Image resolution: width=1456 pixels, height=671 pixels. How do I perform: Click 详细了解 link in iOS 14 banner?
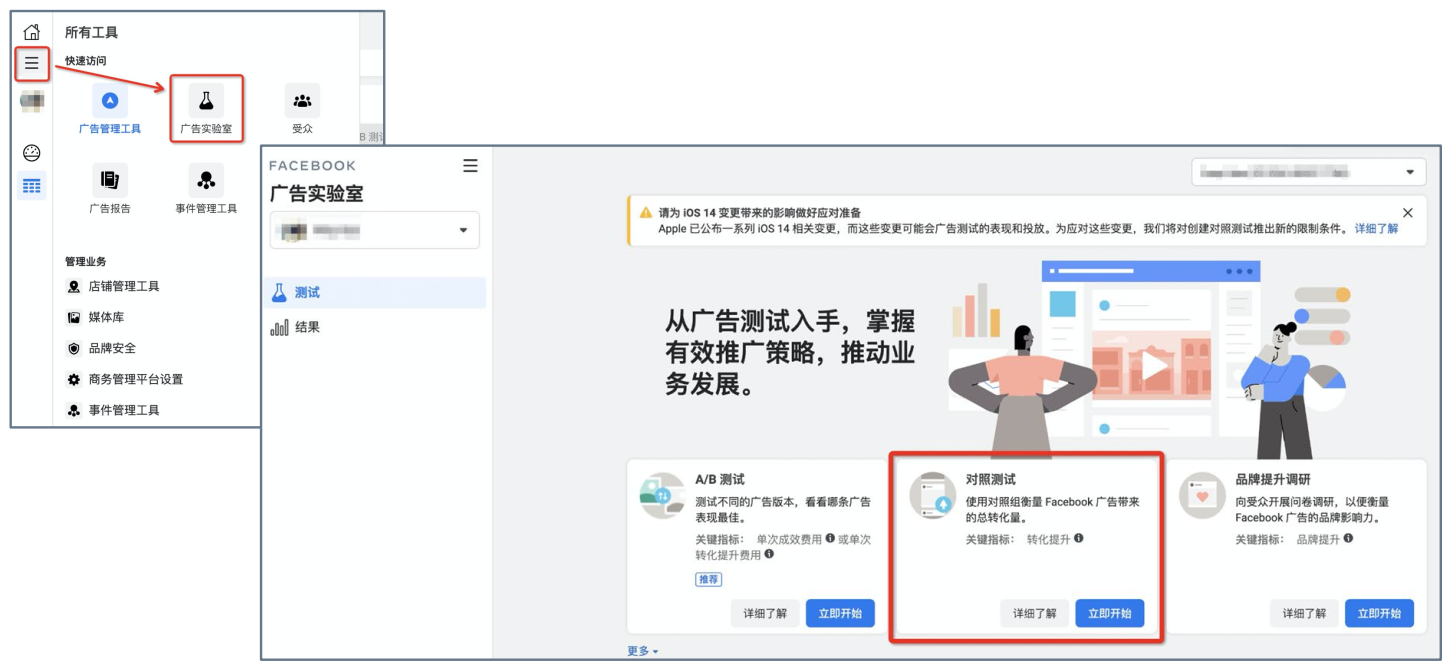click(x=1376, y=229)
